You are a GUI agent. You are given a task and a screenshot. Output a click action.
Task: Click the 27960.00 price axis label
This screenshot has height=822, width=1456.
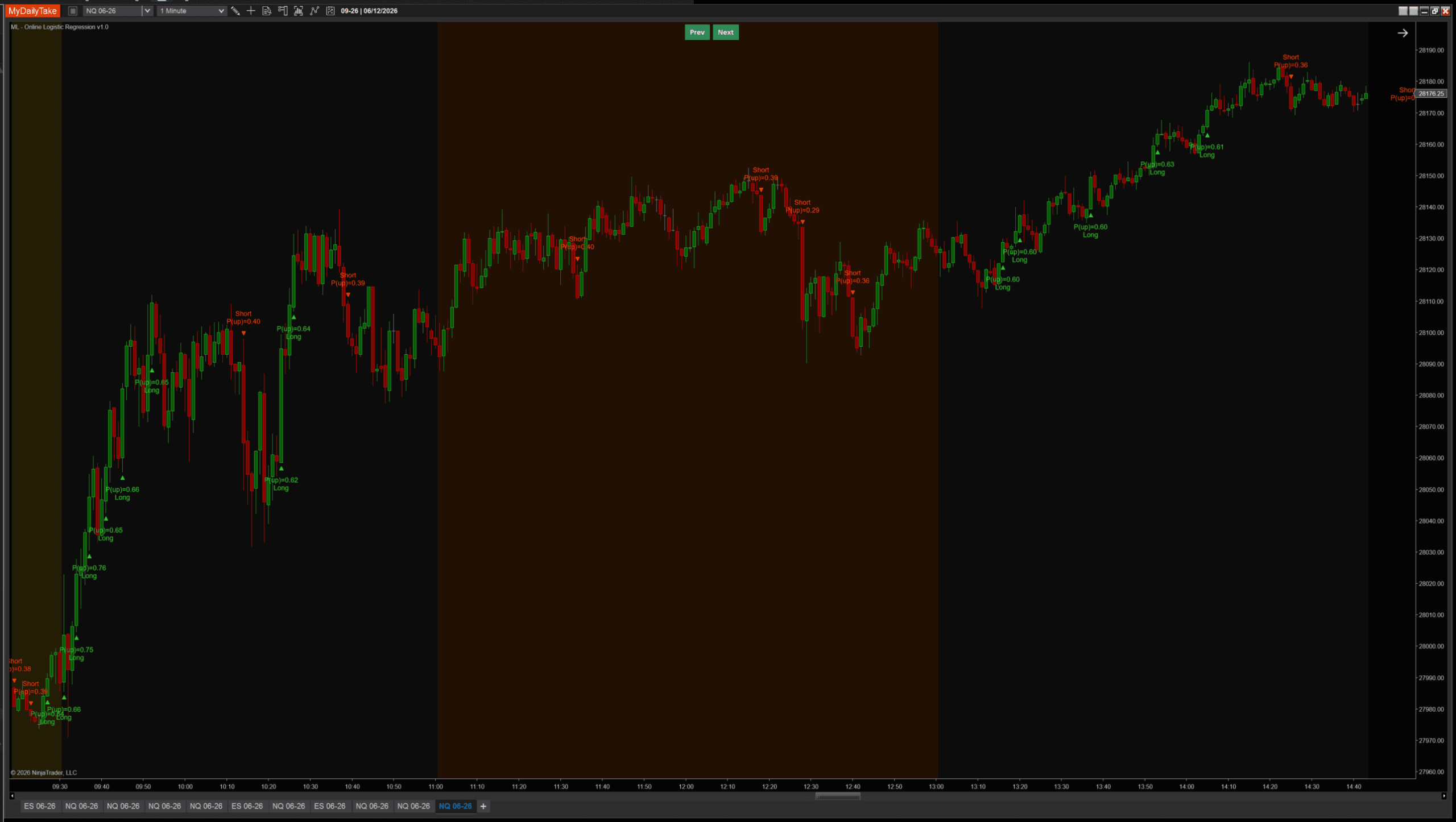pyautogui.click(x=1431, y=772)
